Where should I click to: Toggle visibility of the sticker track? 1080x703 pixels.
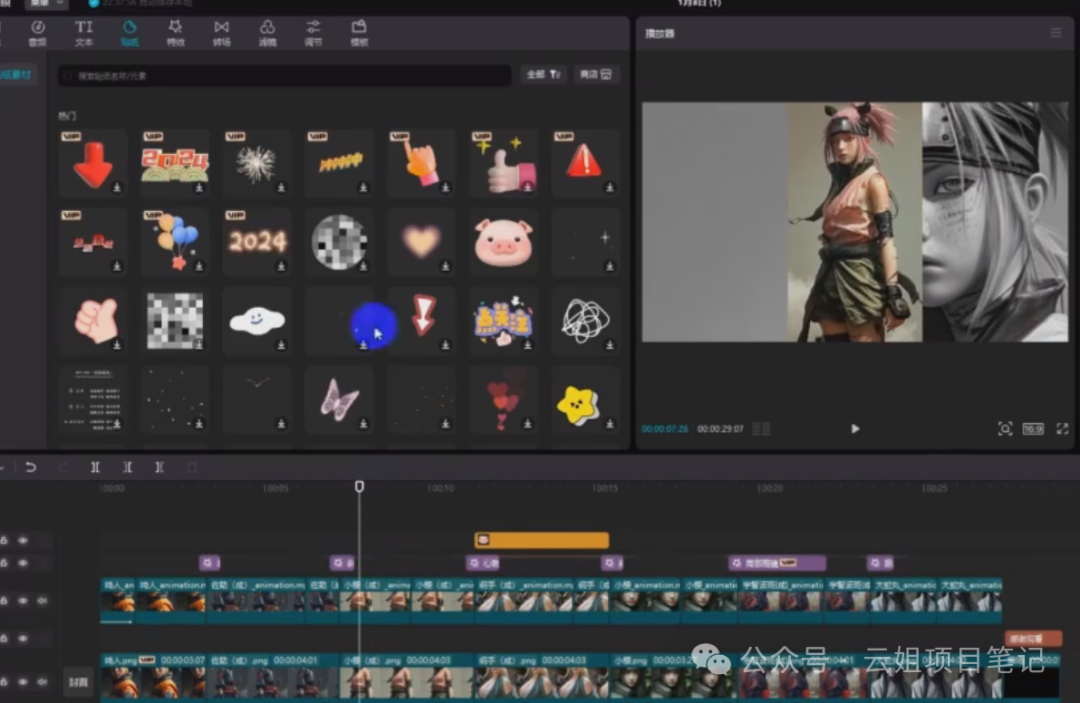point(23,541)
